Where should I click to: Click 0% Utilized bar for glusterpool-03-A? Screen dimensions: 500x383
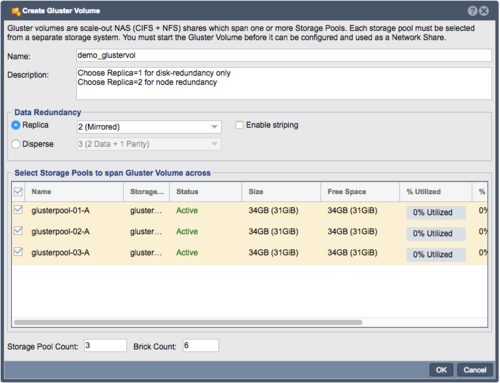coord(436,255)
